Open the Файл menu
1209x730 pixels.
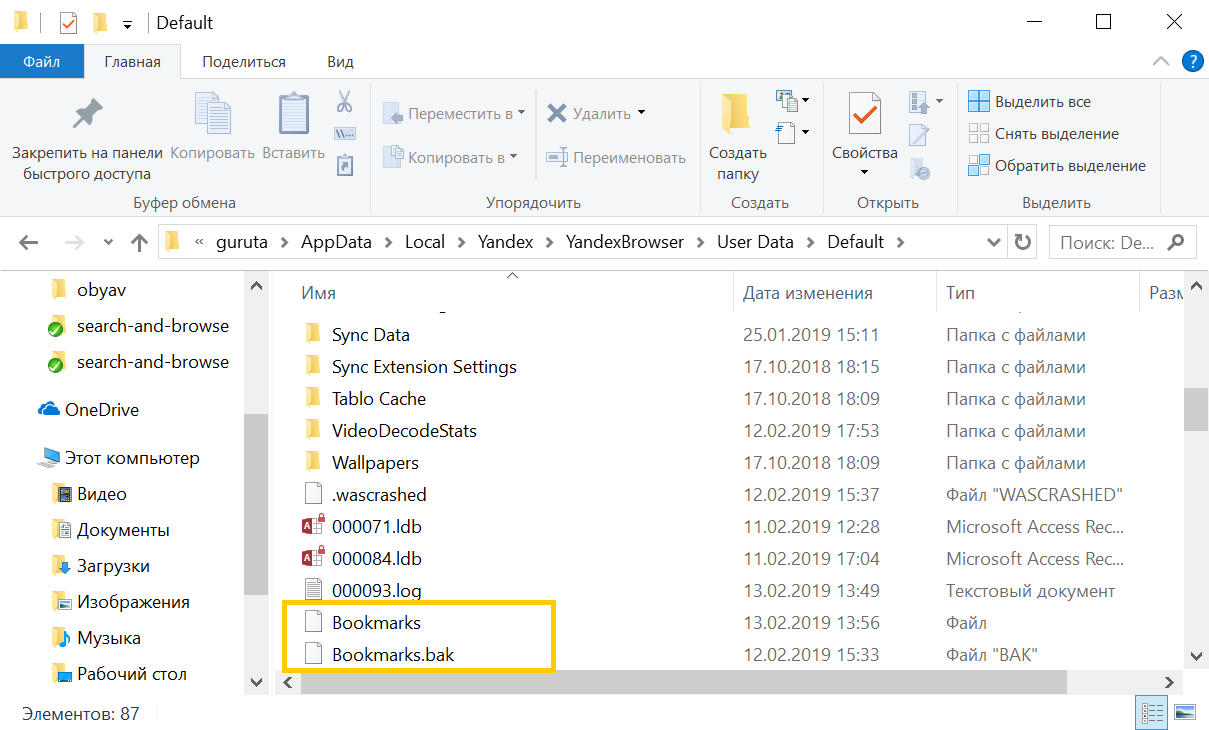click(41, 61)
